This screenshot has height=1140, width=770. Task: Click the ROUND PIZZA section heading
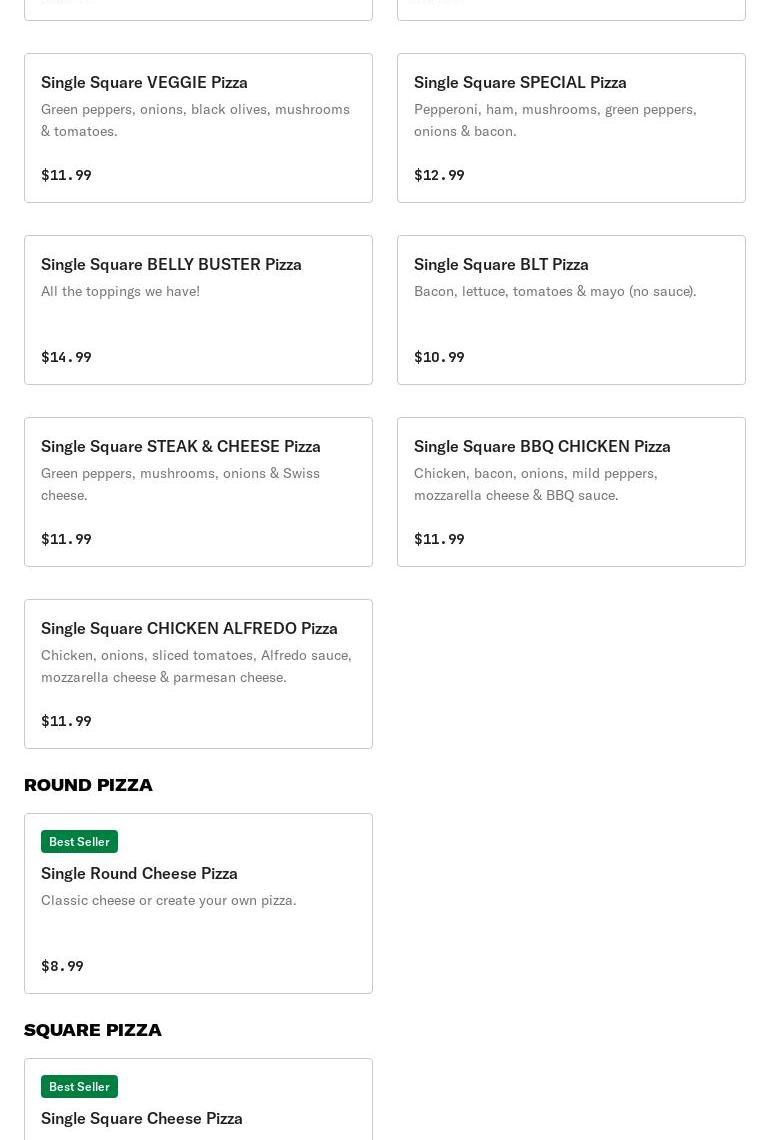[88, 785]
